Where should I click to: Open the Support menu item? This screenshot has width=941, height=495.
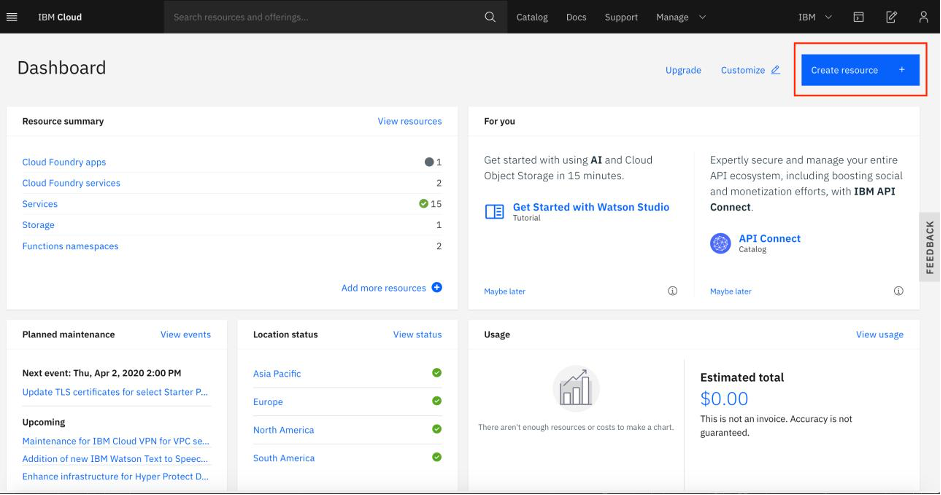621,17
